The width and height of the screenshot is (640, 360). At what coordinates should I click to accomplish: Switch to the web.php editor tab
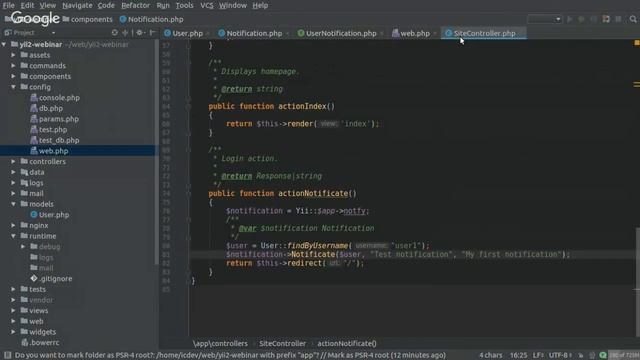point(415,33)
